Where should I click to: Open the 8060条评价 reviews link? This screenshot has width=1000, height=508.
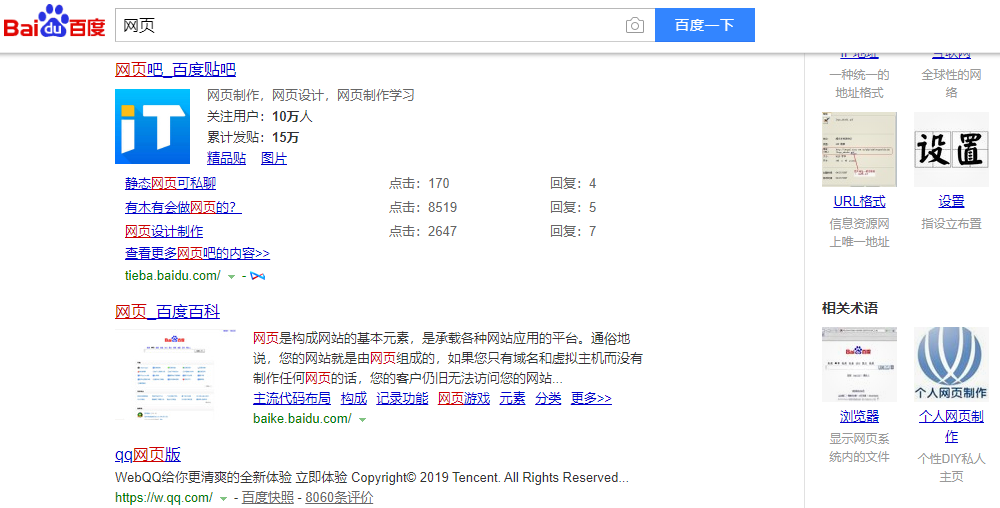click(x=339, y=497)
